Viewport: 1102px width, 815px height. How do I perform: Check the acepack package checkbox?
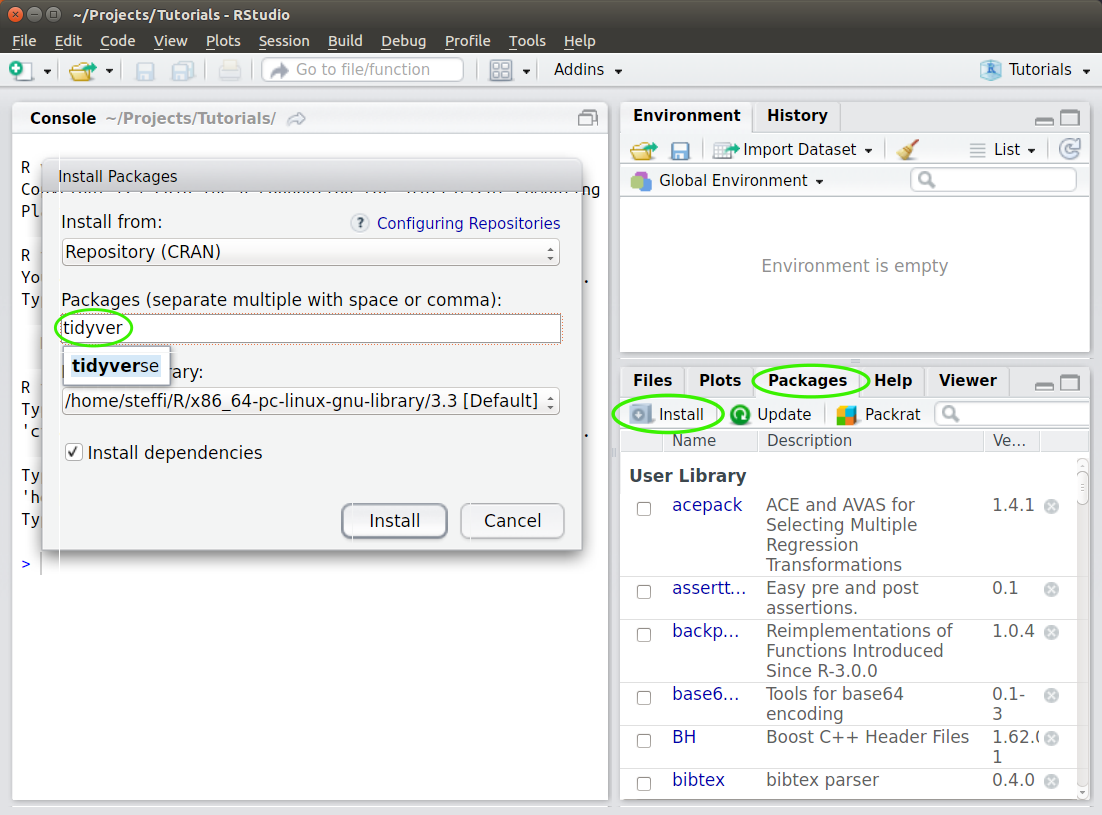click(644, 508)
